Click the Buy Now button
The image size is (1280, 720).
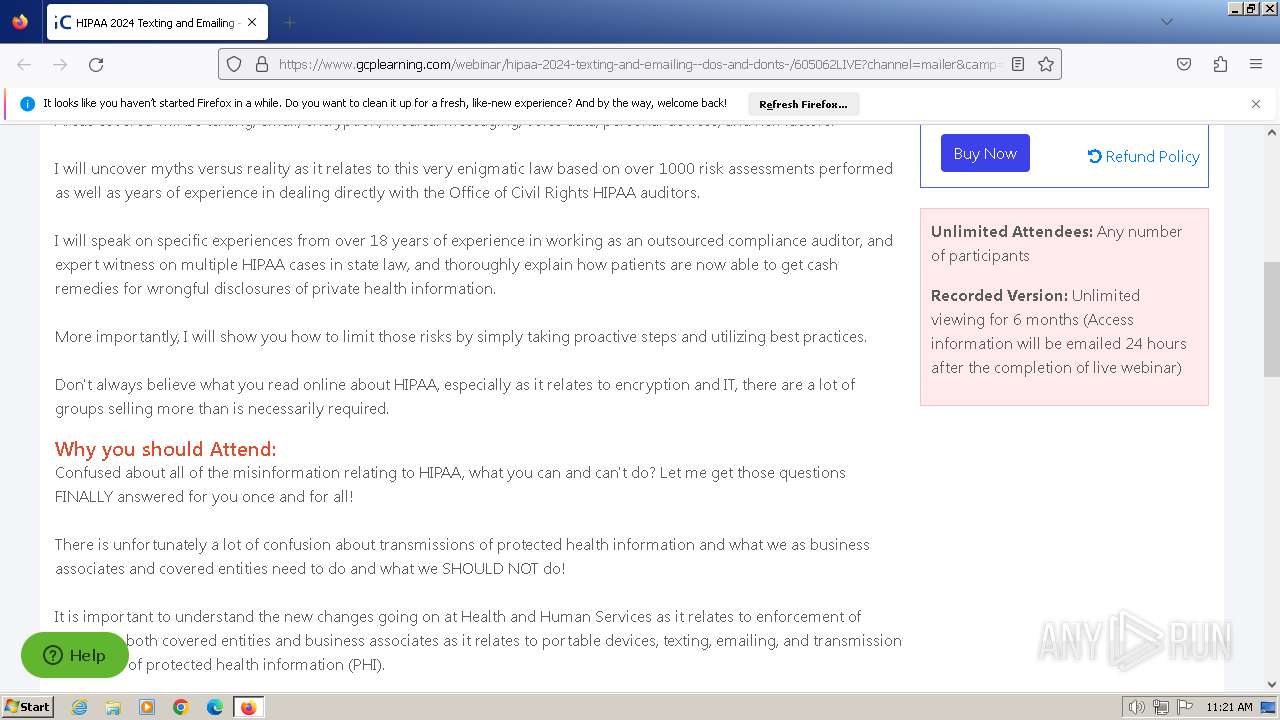tap(985, 153)
